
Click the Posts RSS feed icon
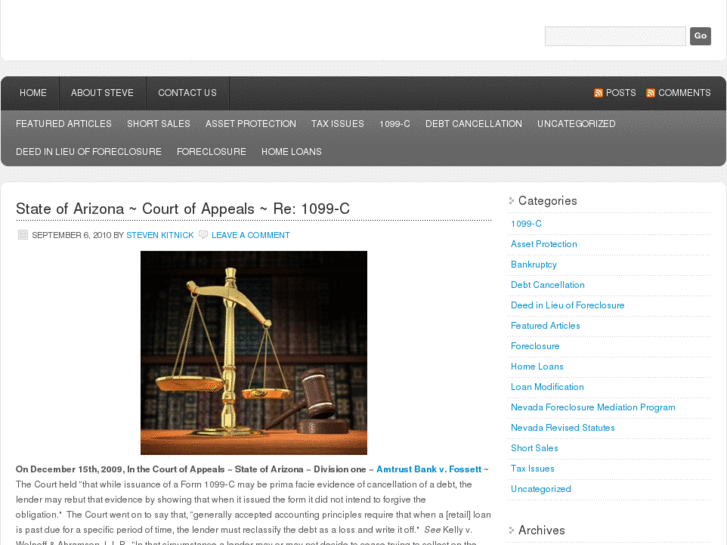pyautogui.click(x=598, y=93)
